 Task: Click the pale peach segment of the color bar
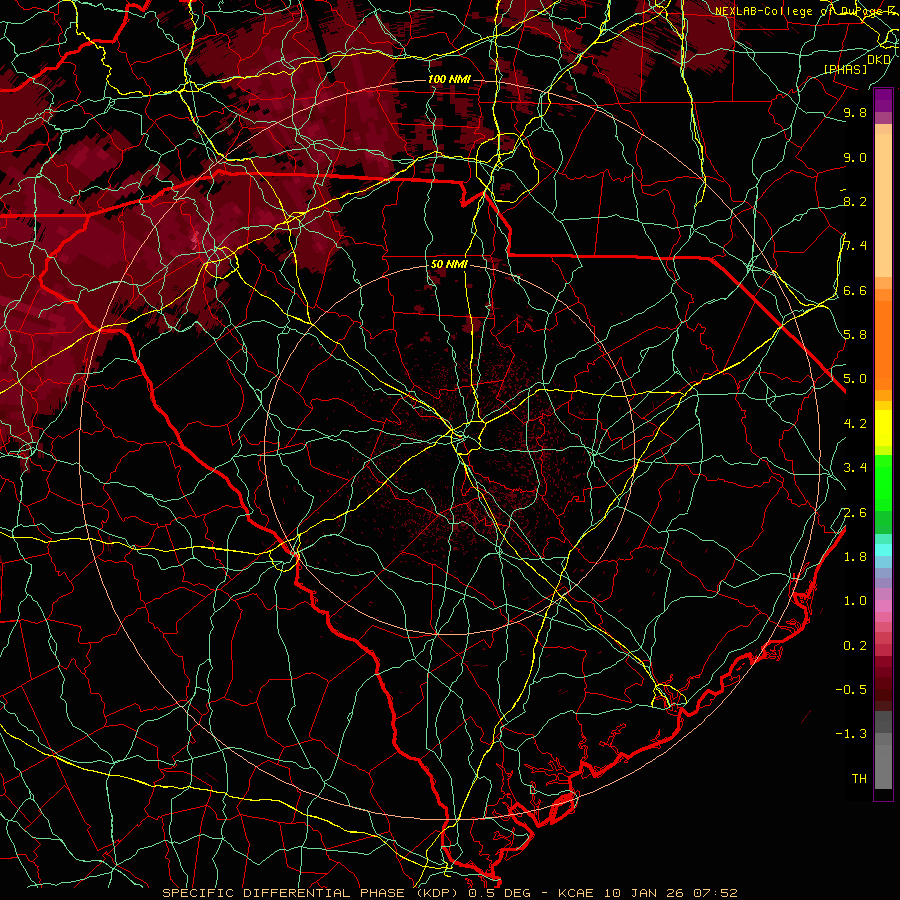point(883,205)
